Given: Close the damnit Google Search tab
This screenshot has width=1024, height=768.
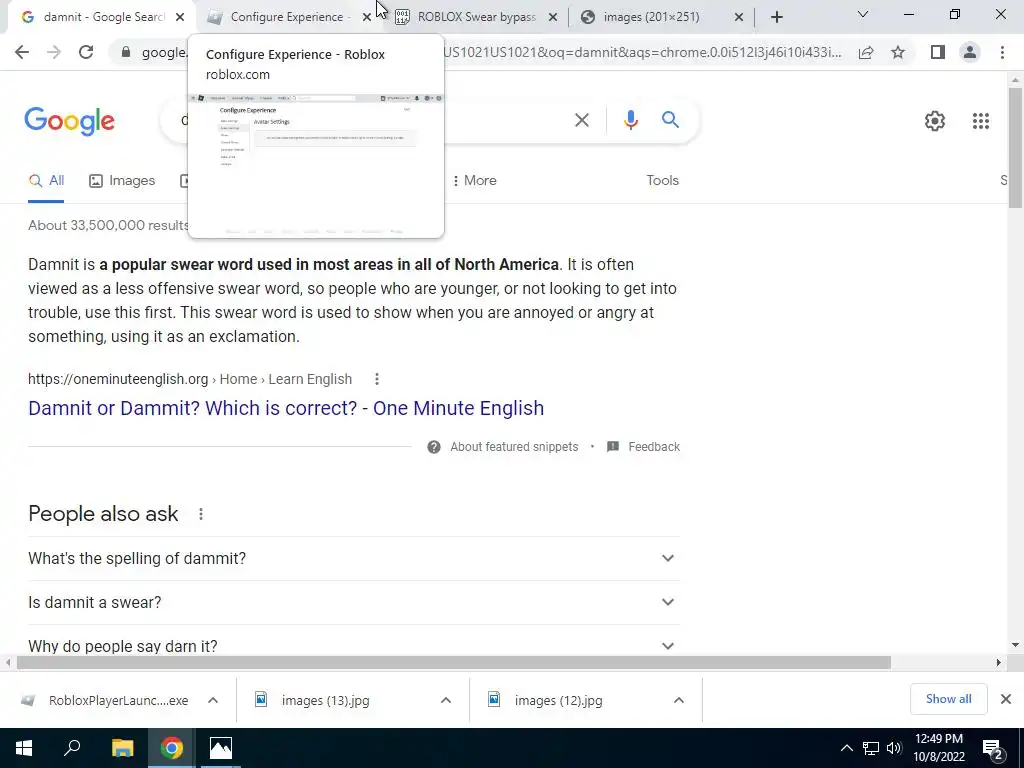Looking at the screenshot, I should (x=180, y=18).
